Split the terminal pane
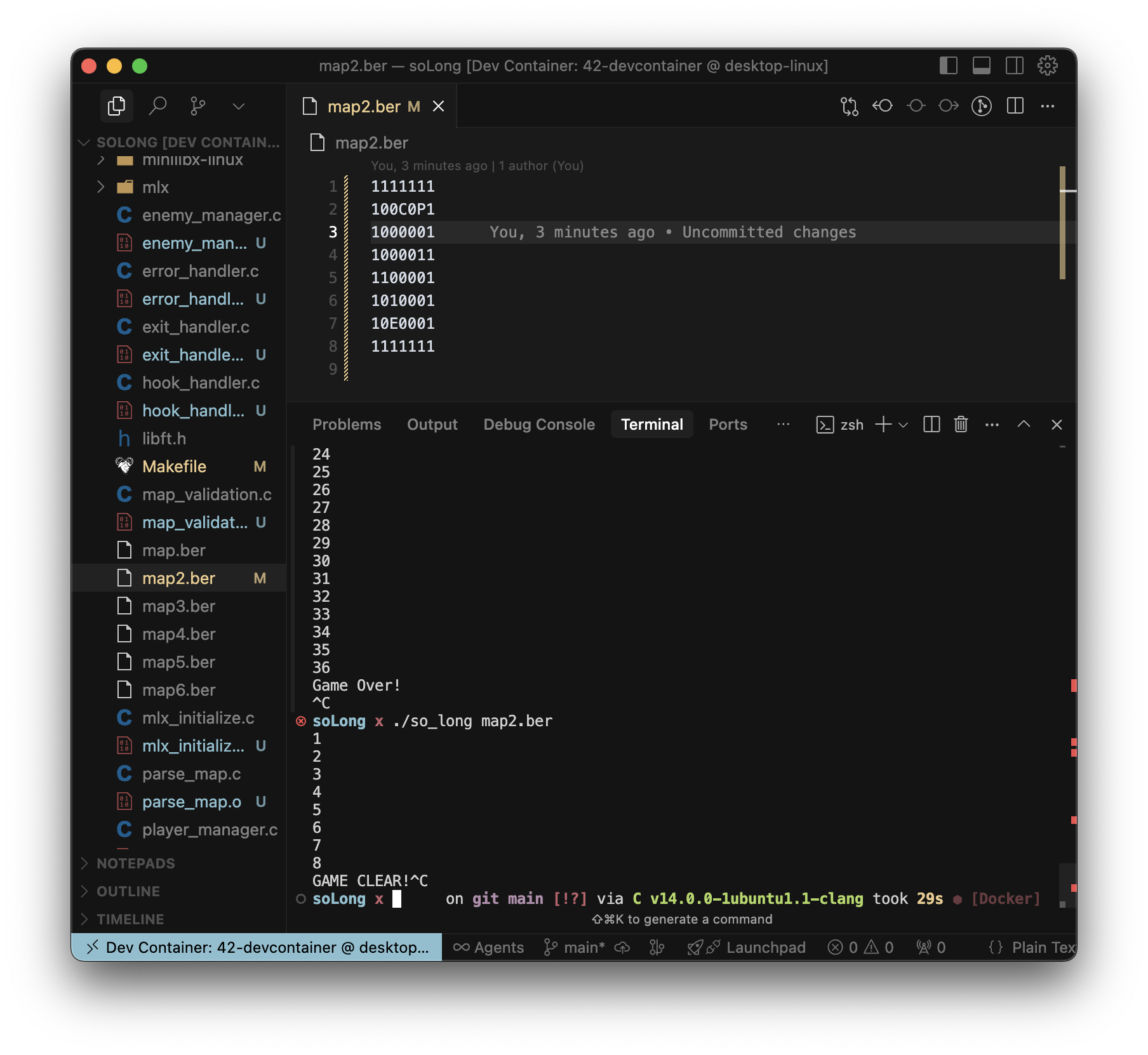Screen dimensions: 1148x1055 tap(931, 424)
